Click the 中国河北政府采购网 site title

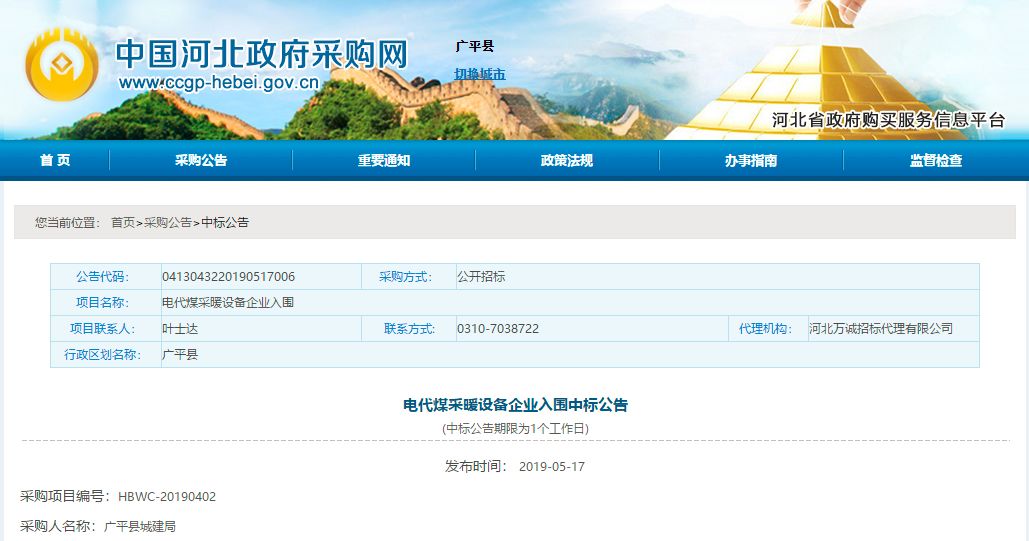pyautogui.click(x=262, y=52)
